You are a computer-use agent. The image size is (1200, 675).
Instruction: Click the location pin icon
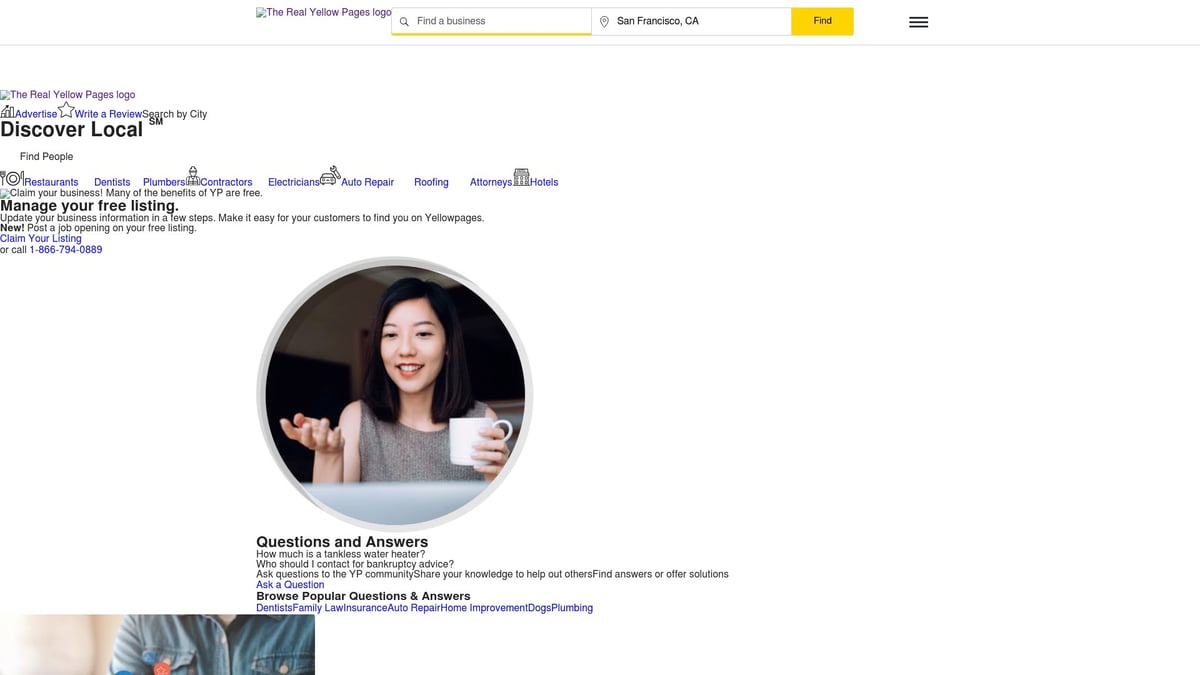point(604,21)
